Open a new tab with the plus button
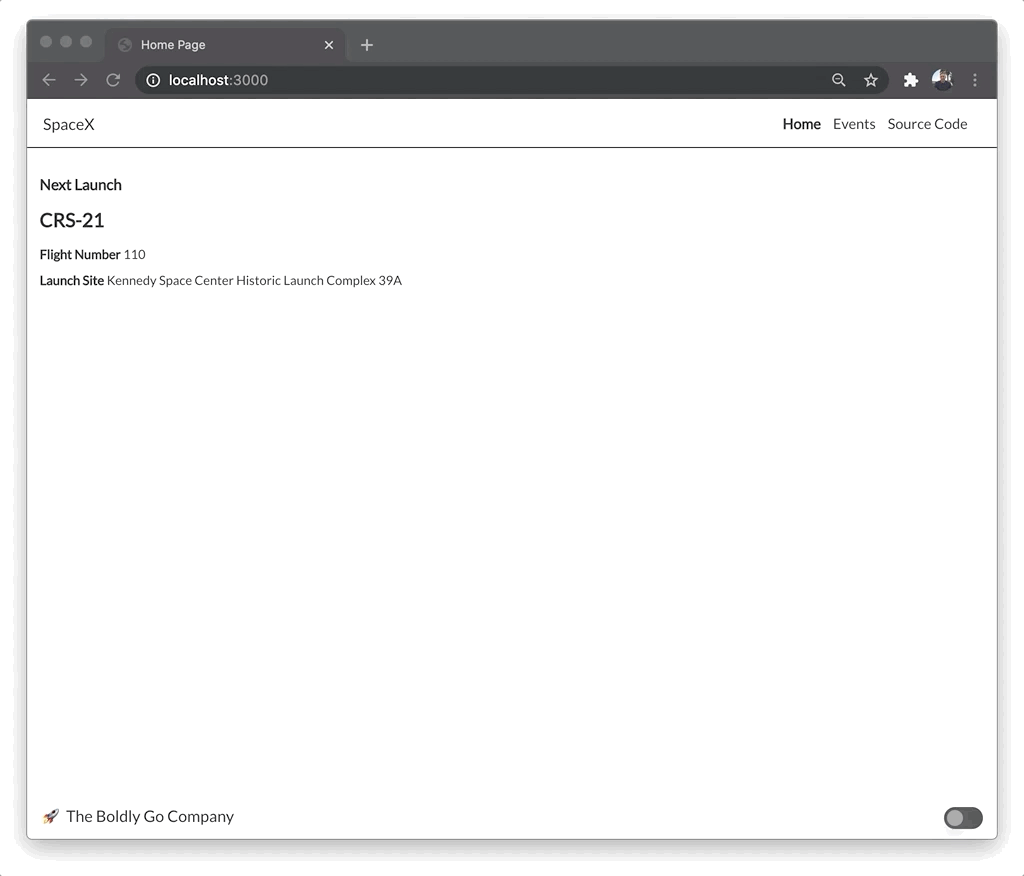1024x876 pixels. 367,45
